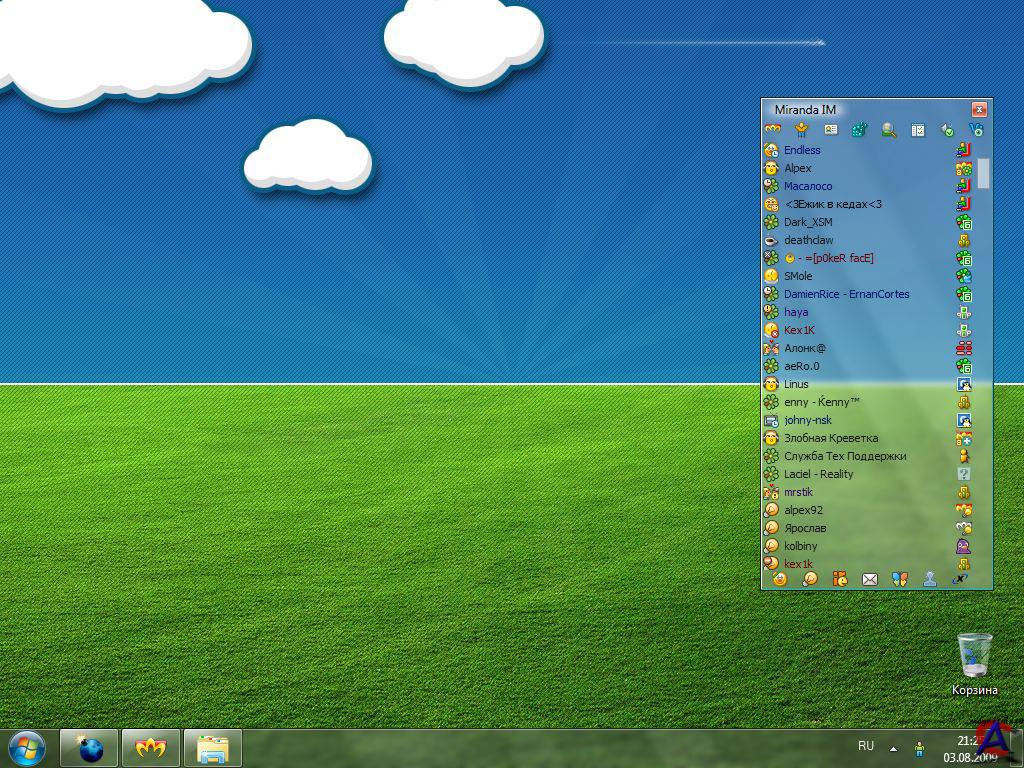
Task: Click the contact card icon in toolbar
Action: point(831,130)
